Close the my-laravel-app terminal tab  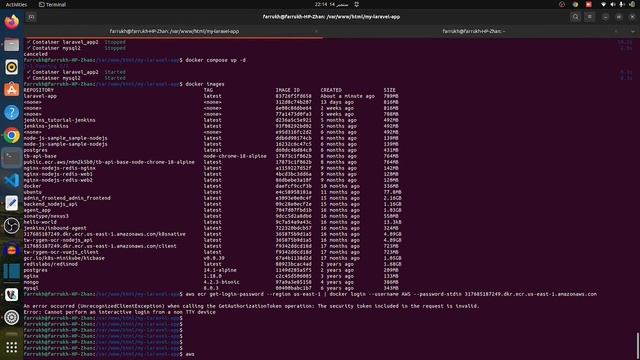click(x=316, y=31)
